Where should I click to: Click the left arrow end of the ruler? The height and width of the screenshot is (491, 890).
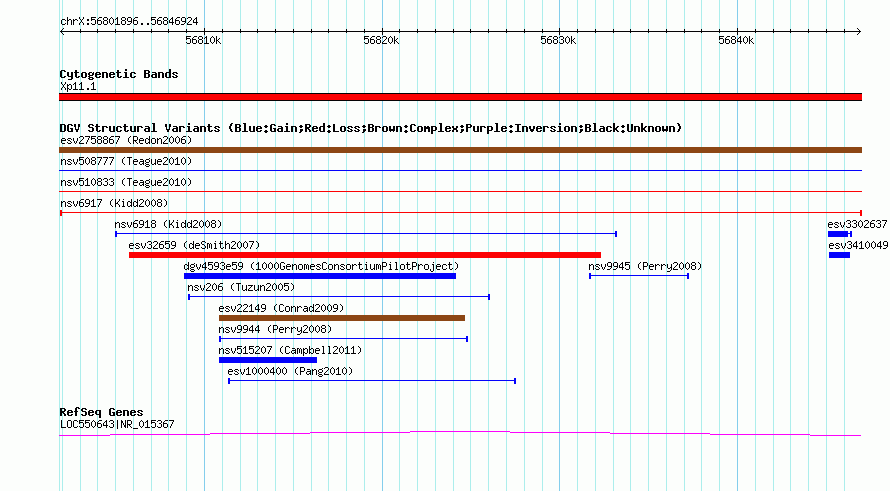point(62,32)
